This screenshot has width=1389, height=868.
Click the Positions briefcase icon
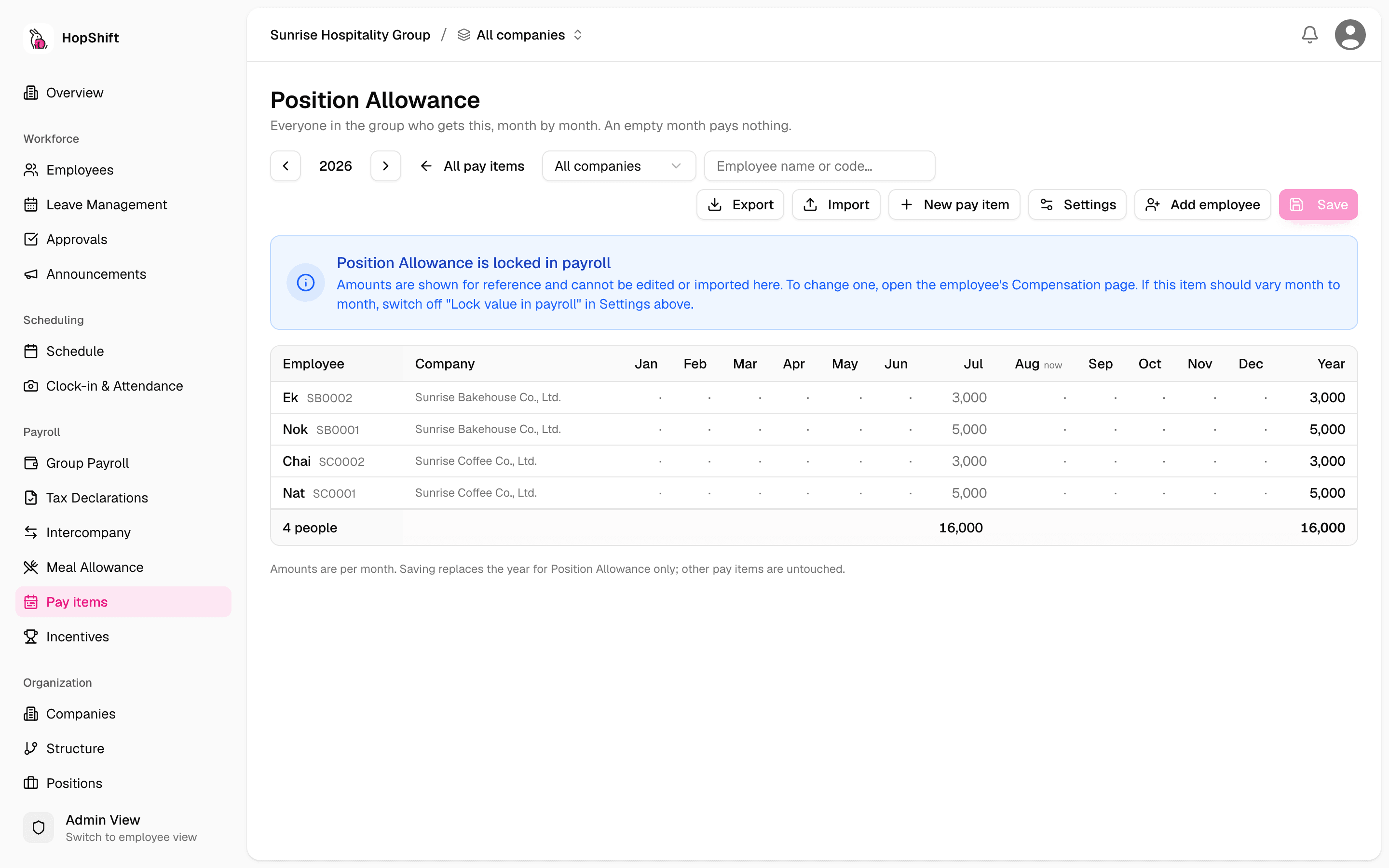pyautogui.click(x=31, y=783)
